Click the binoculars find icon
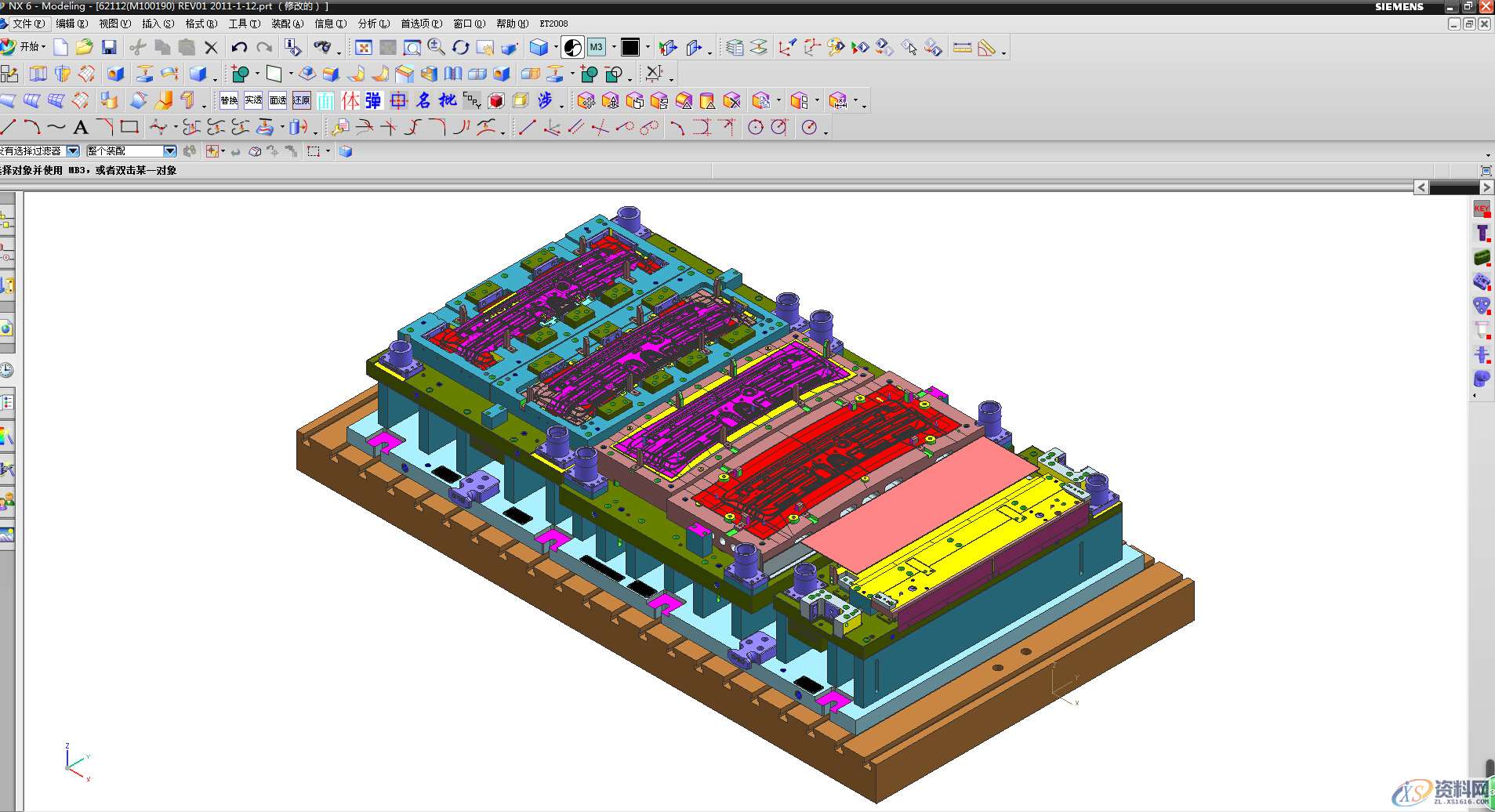 click(321, 48)
